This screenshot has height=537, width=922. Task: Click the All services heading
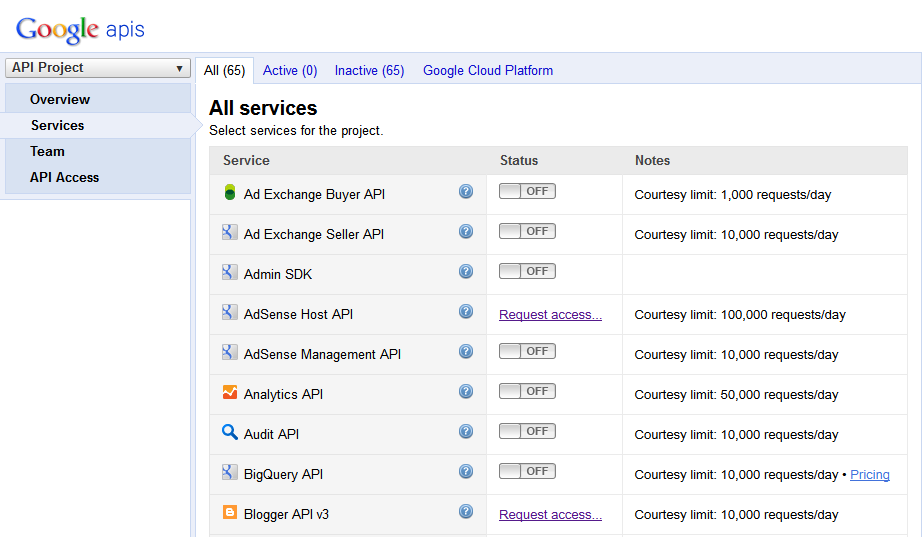(x=263, y=108)
